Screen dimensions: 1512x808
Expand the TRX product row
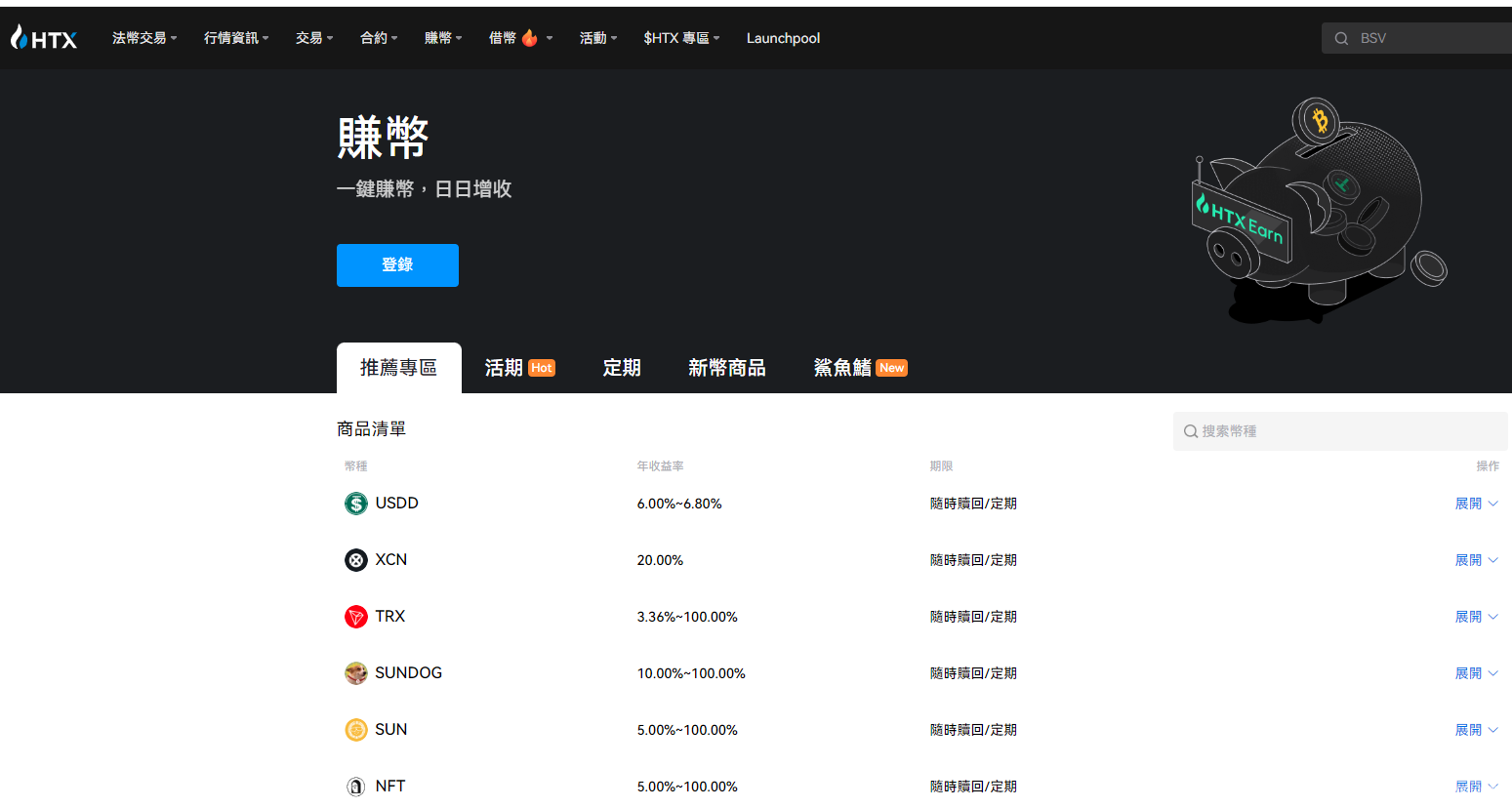point(1475,617)
